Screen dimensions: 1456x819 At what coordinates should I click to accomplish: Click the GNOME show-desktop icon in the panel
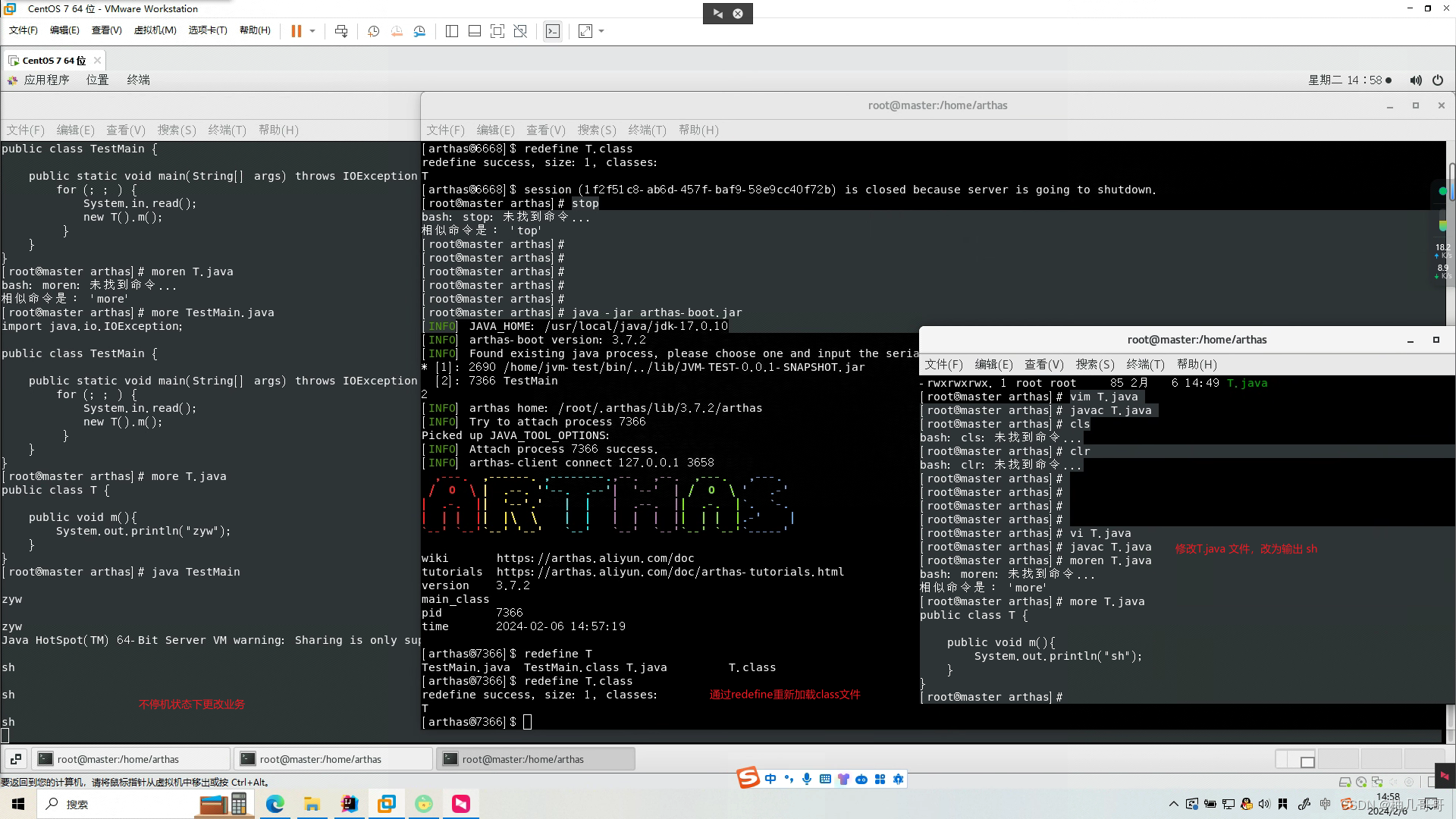tap(15, 758)
